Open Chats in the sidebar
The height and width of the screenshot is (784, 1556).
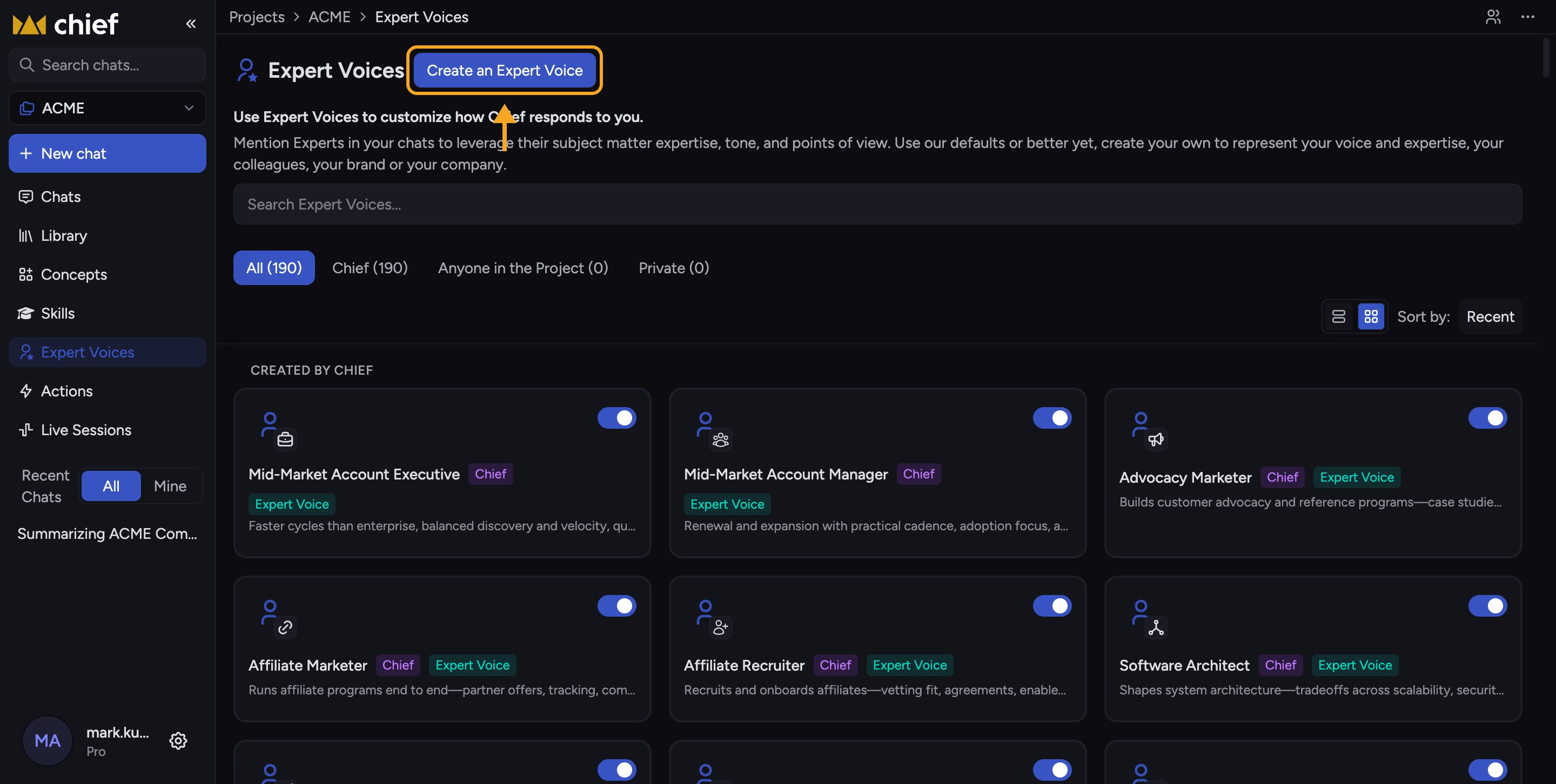coord(108,197)
